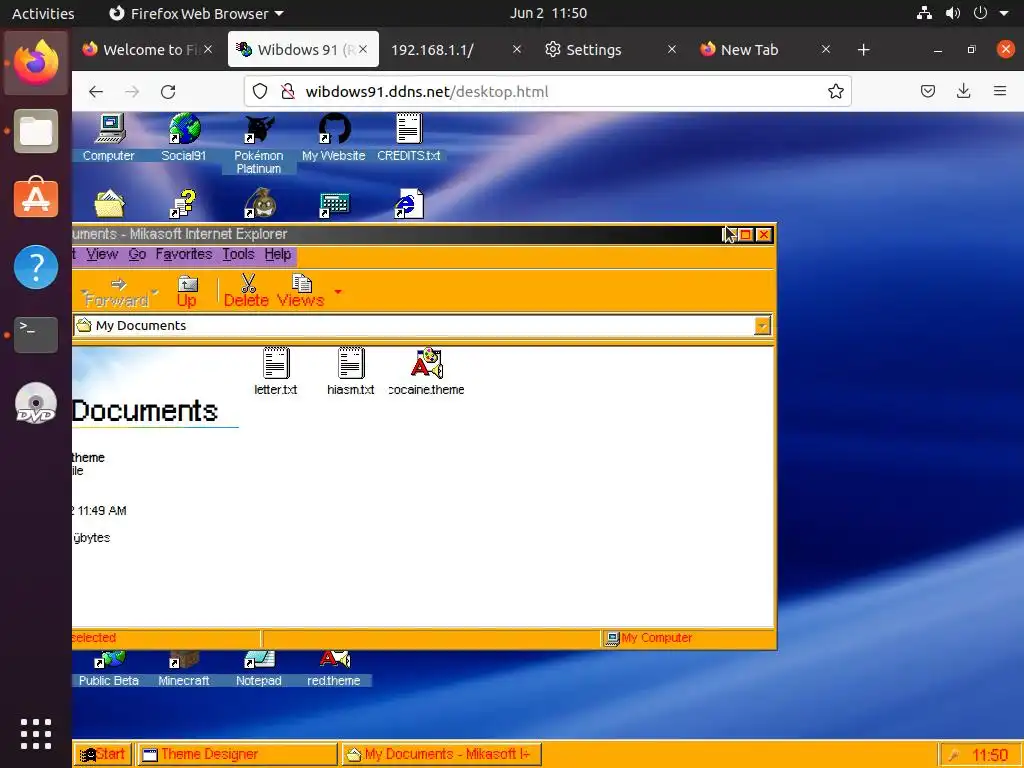This screenshot has height=768, width=1024.
Task: Open the address bar dropdown arrow
Action: 762,326
